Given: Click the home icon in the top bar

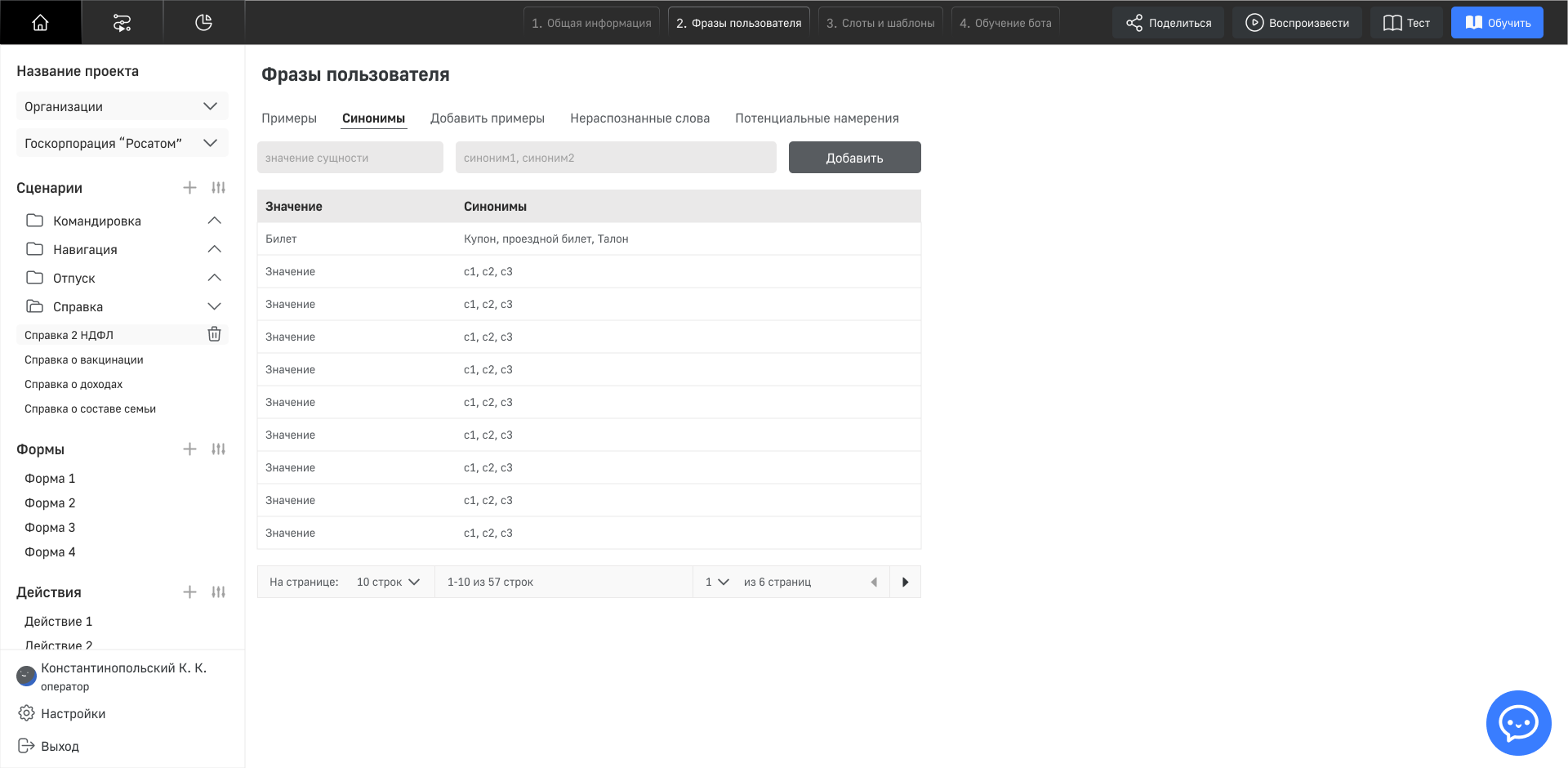Looking at the screenshot, I should tap(40, 22).
